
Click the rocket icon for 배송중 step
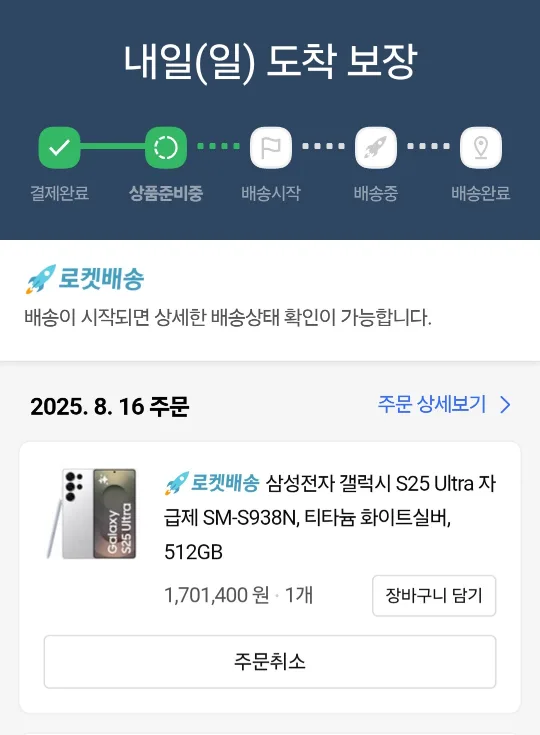coord(376,147)
